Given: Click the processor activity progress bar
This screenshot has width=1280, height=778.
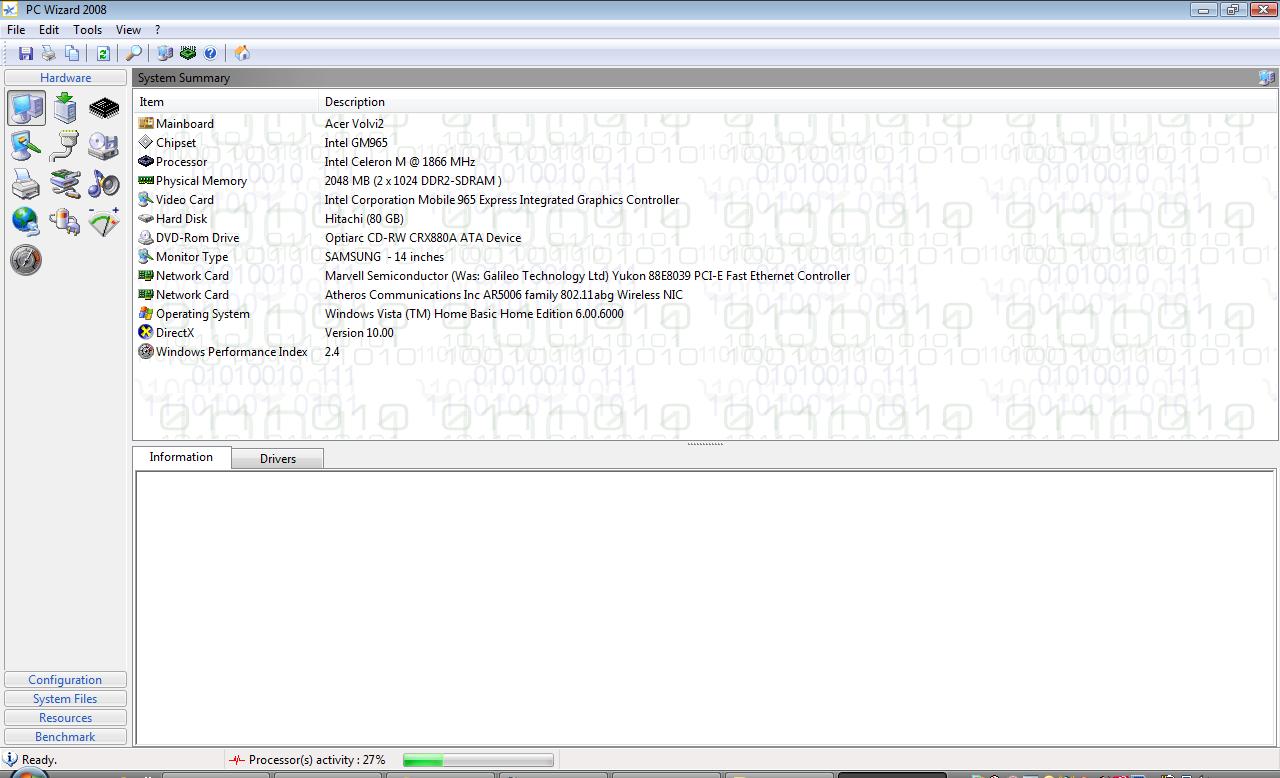Looking at the screenshot, I should 478,760.
